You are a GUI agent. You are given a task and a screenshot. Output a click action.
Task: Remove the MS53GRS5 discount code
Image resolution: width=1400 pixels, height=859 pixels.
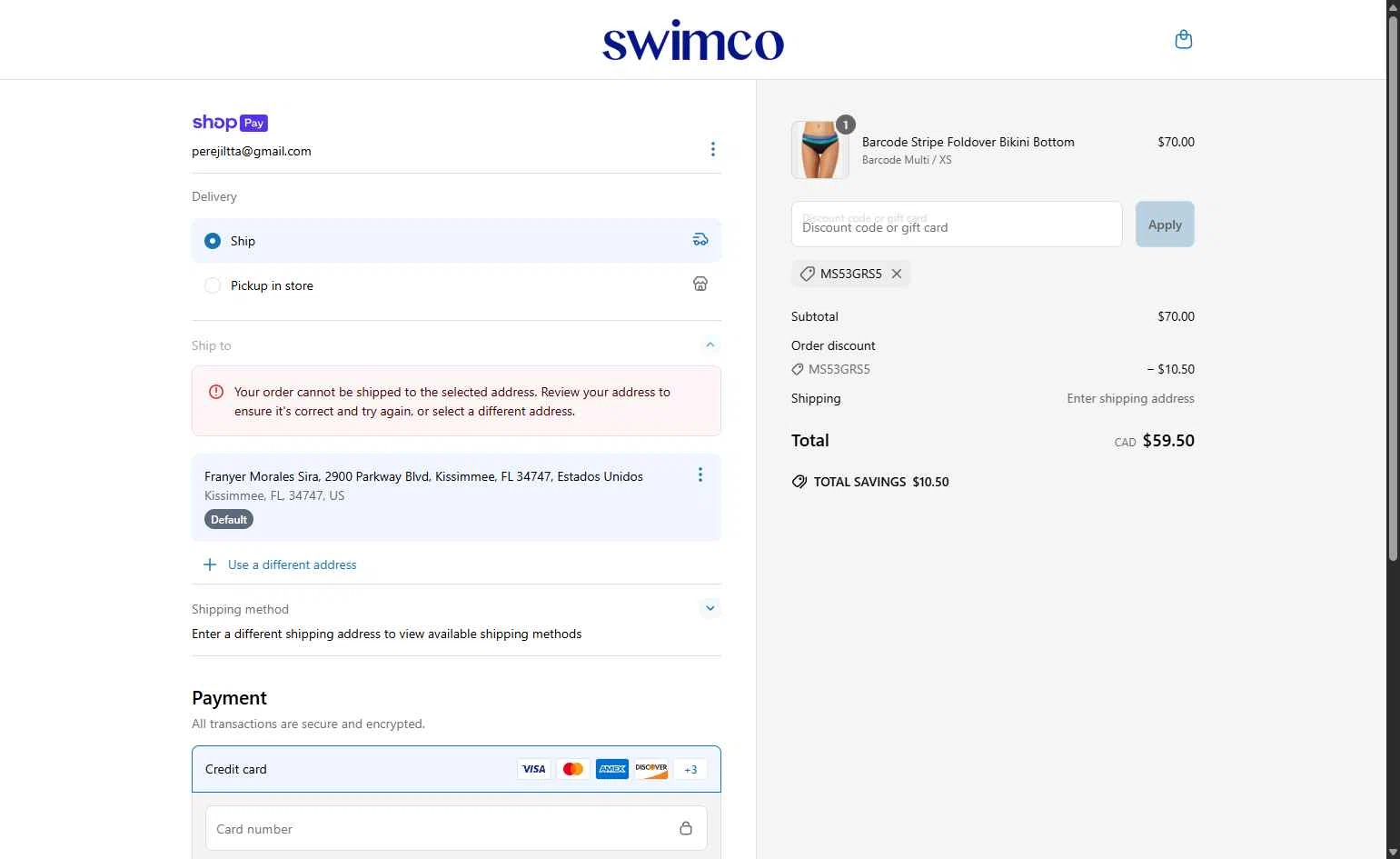(x=897, y=274)
